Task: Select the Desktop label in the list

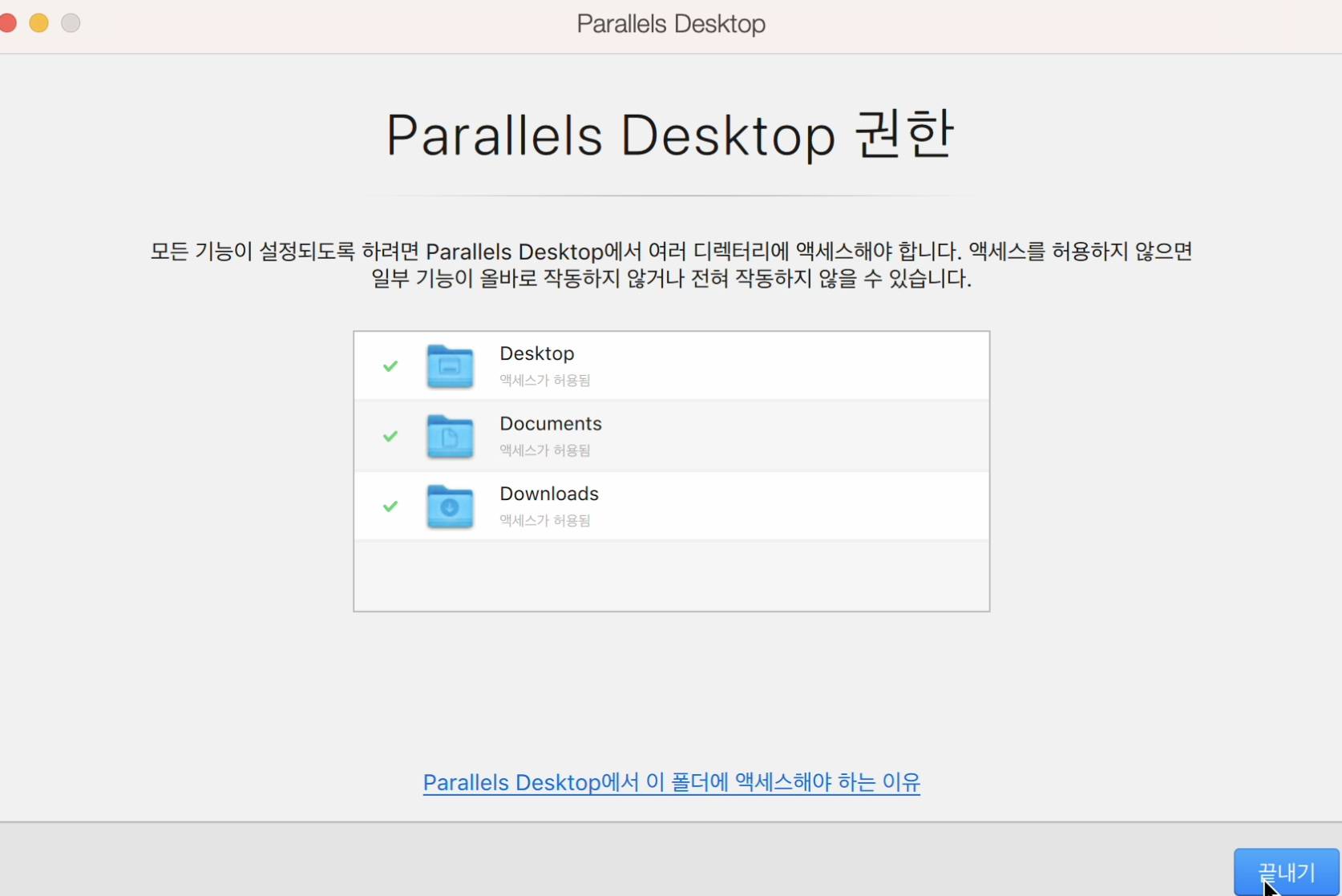Action: (x=537, y=353)
